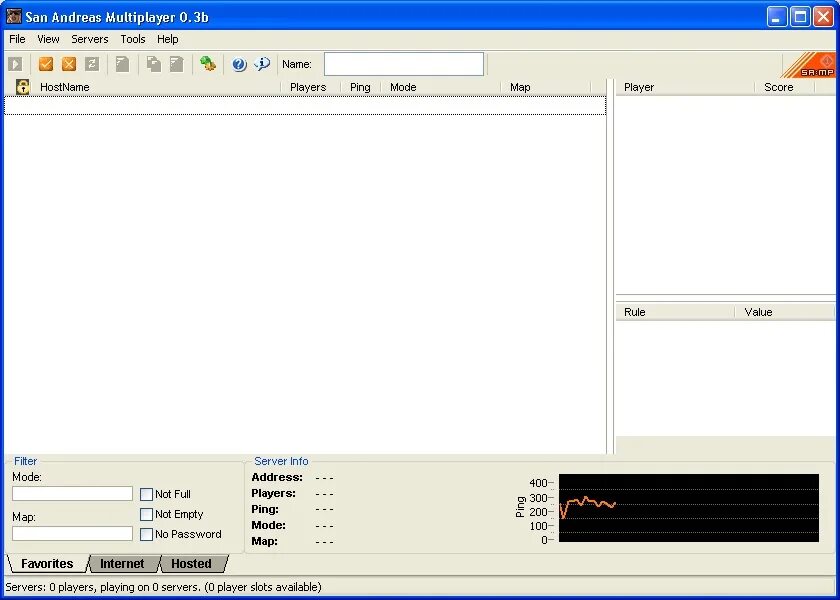Click the Copy Server Info icon
The height and width of the screenshot is (600, 840).
[x=154, y=64]
